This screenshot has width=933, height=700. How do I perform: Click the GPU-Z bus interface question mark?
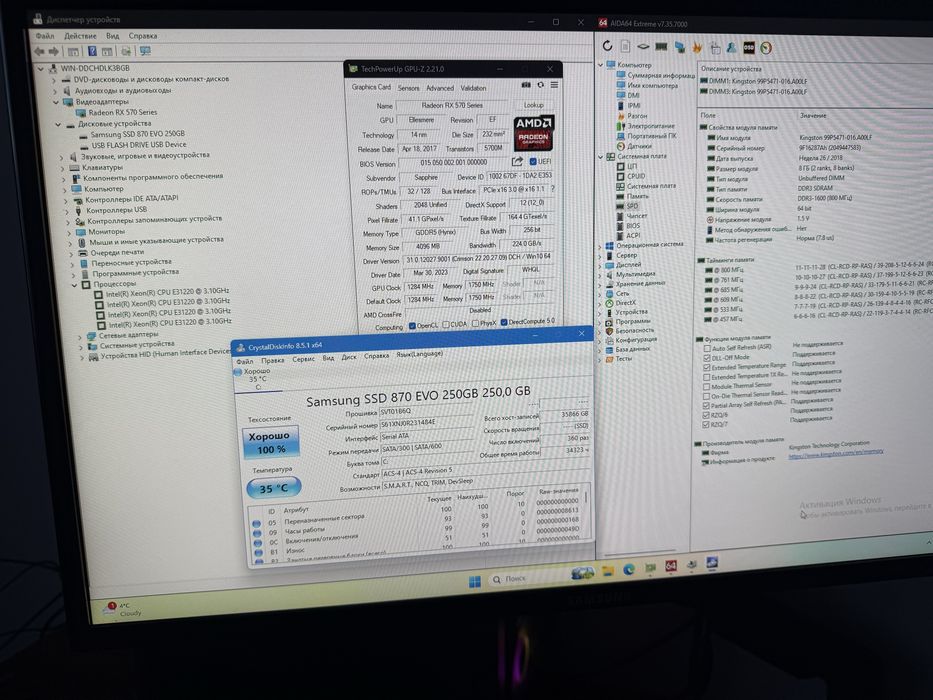552,189
